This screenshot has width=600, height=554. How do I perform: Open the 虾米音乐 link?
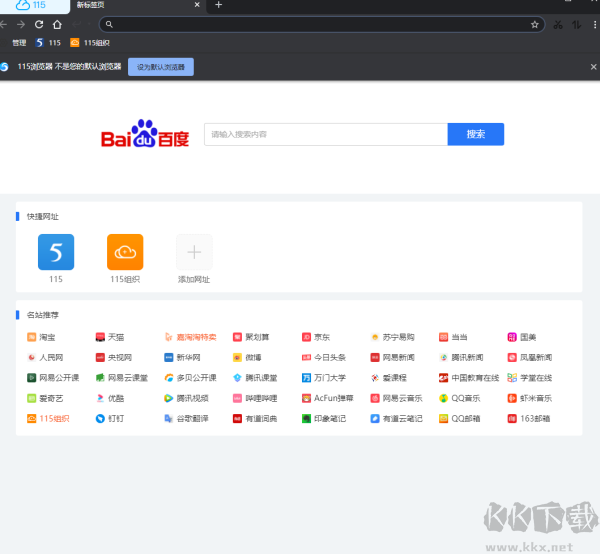(x=530, y=398)
